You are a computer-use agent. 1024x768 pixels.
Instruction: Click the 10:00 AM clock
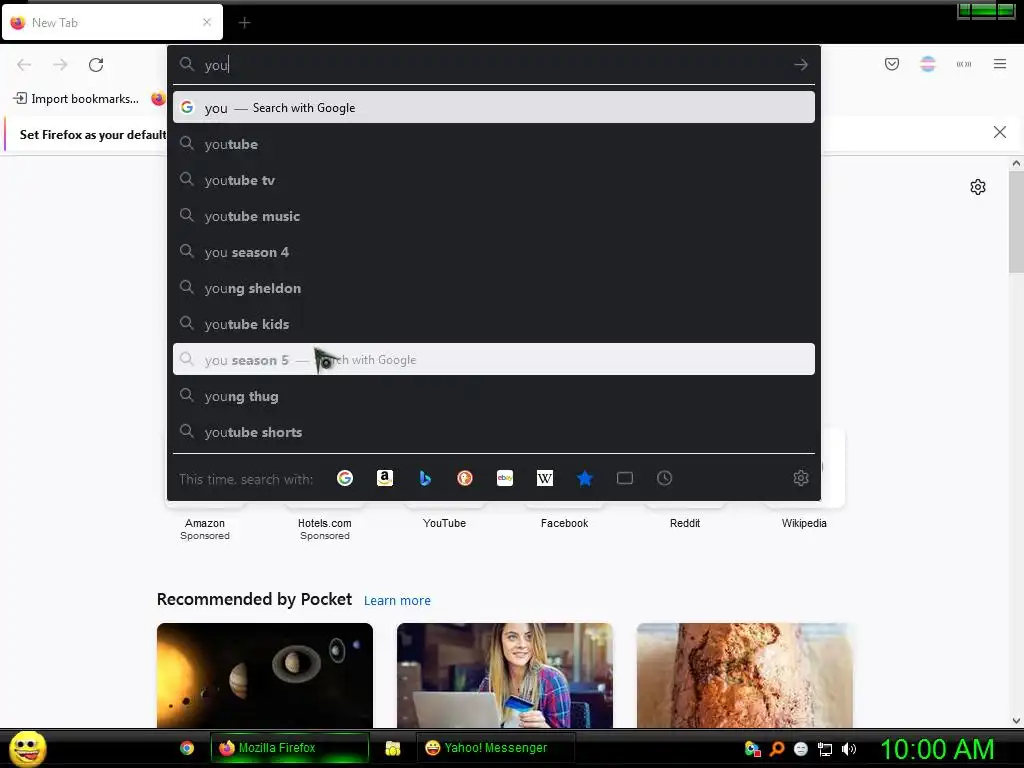point(937,749)
